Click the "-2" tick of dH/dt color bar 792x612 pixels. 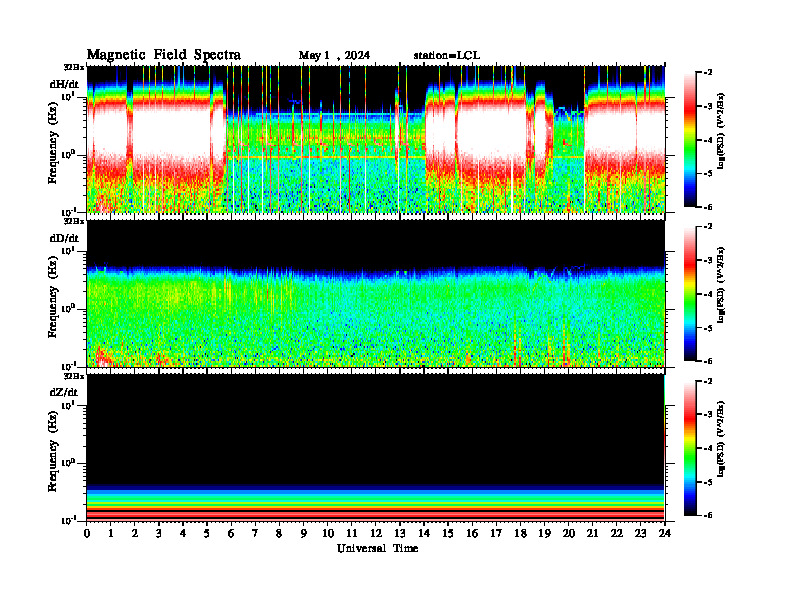pos(709,73)
